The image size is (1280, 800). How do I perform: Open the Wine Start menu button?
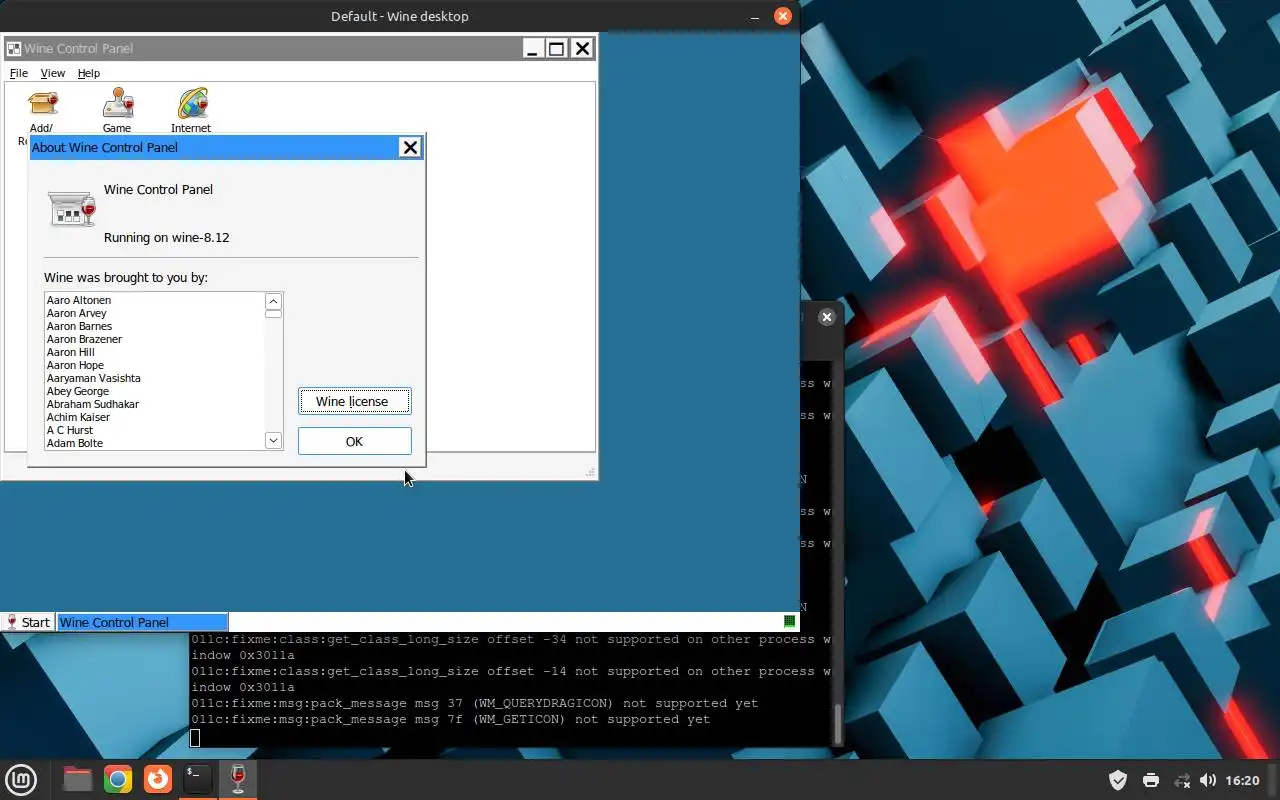28,622
